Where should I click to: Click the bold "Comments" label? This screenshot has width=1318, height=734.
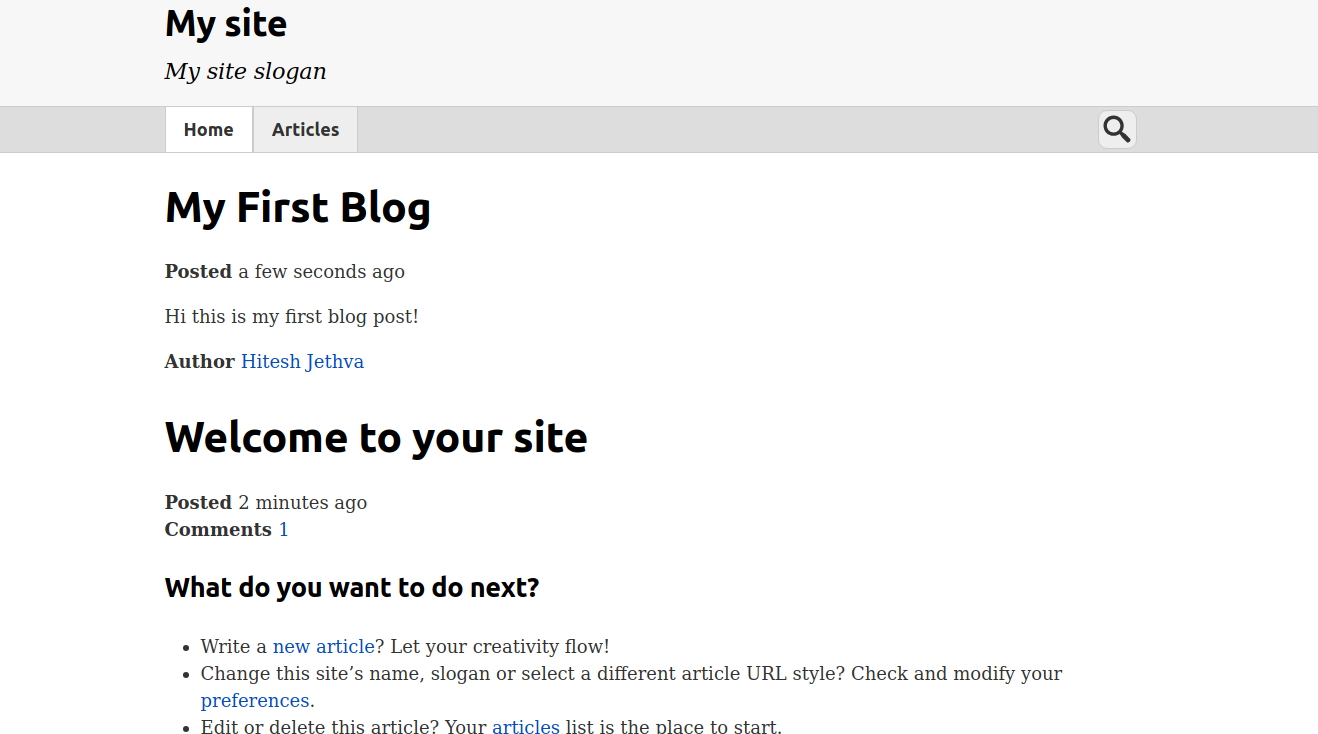pyautogui.click(x=218, y=530)
